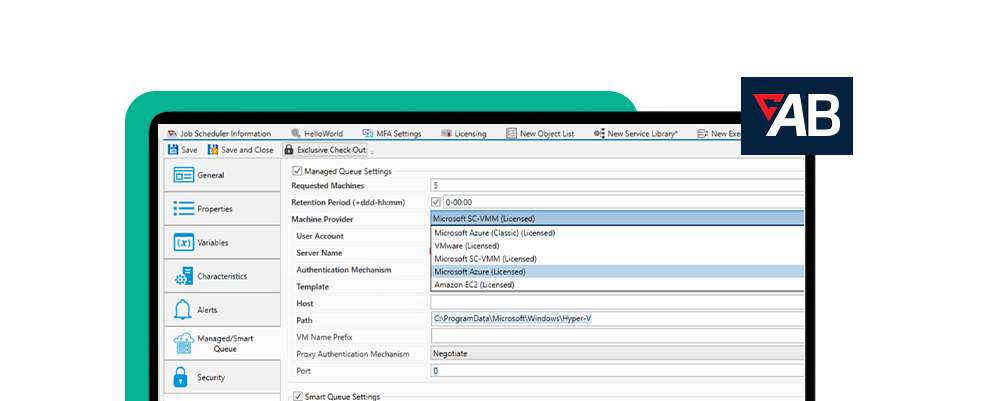The width and height of the screenshot is (989, 401).
Task: Open the Security side panel
Action: coord(222,377)
